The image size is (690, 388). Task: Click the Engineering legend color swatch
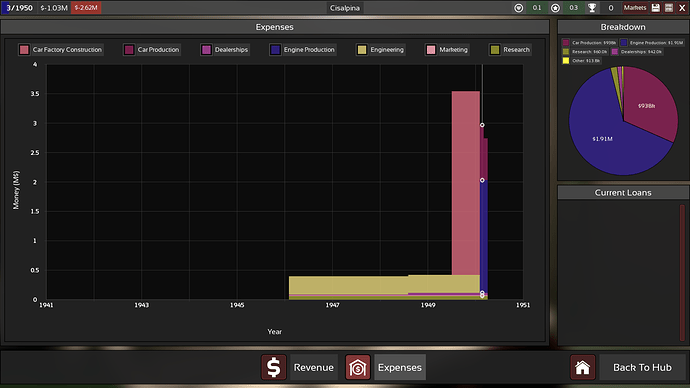(362, 50)
